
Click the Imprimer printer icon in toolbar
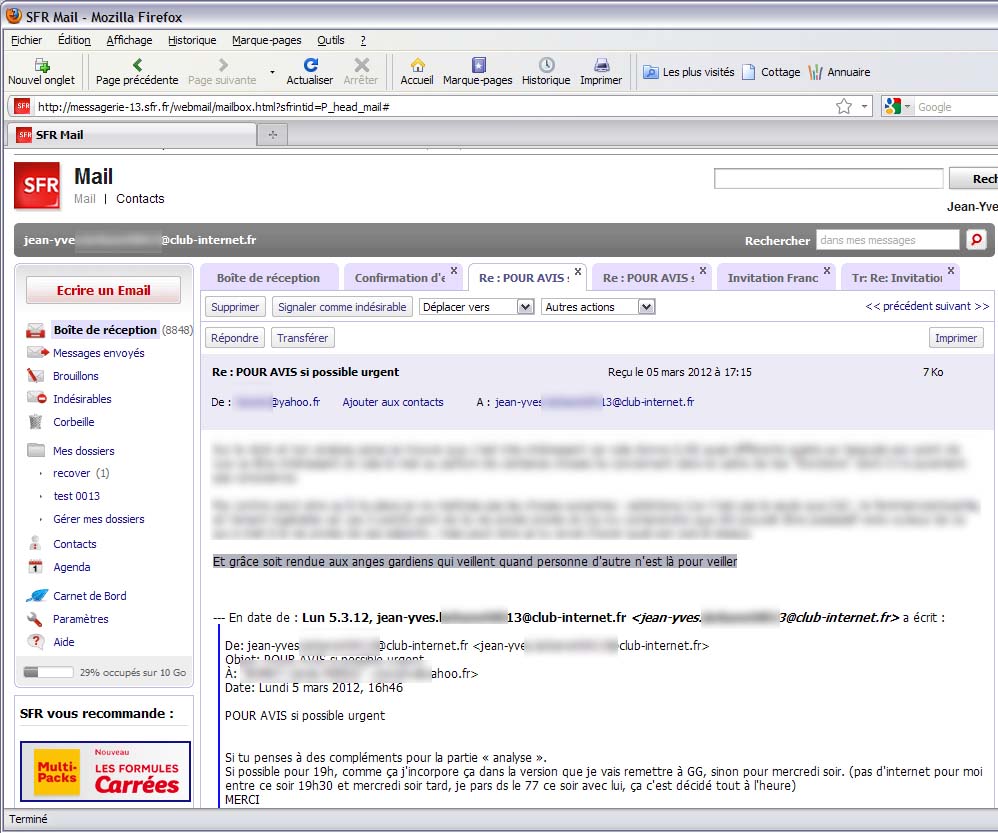601,65
